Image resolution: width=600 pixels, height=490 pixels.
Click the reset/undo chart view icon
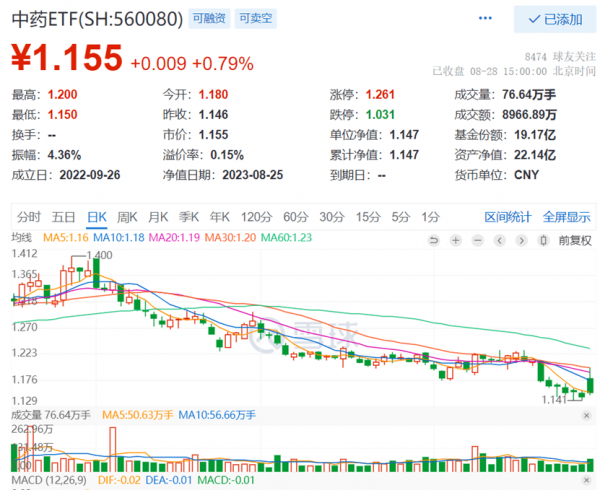(434, 241)
